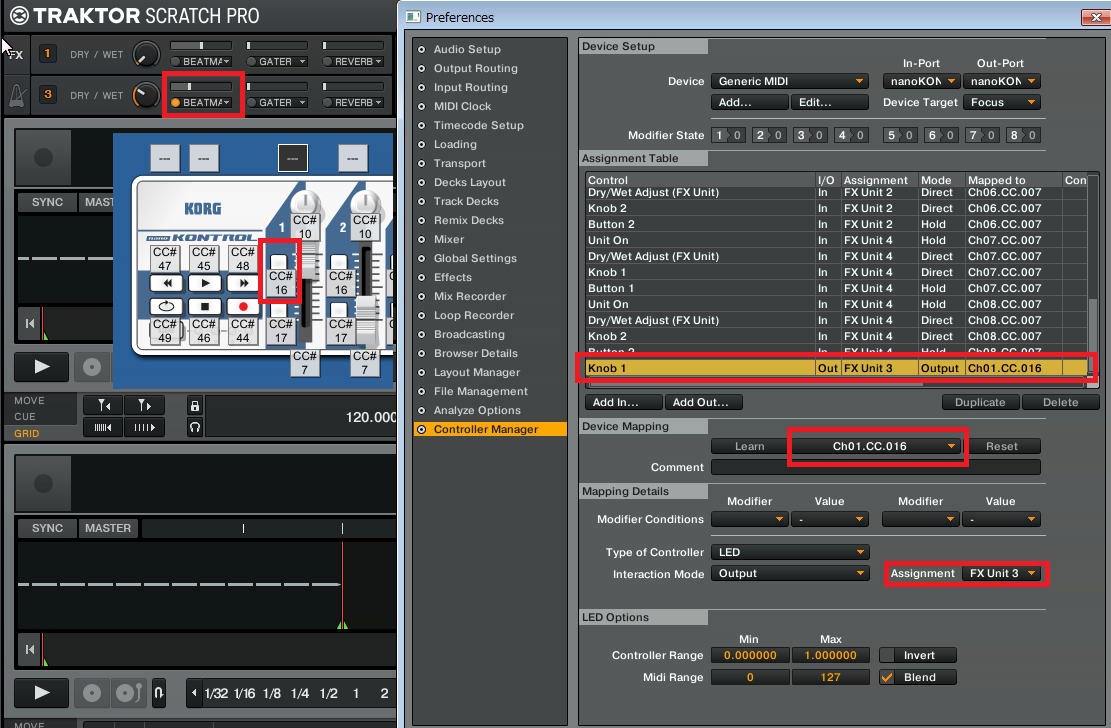Adjust the Dry/Wet knob of FX unit 1
This screenshot has height=728, width=1111.
click(146, 55)
